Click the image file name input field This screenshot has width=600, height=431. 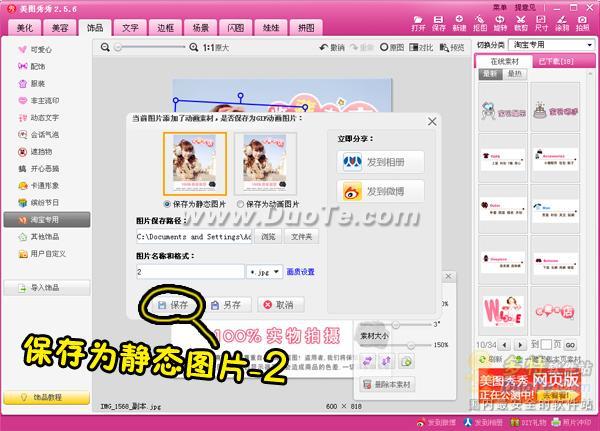click(x=188, y=271)
